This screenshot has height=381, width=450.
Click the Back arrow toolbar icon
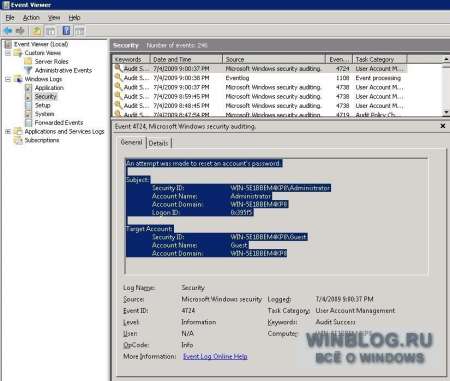(8, 31)
